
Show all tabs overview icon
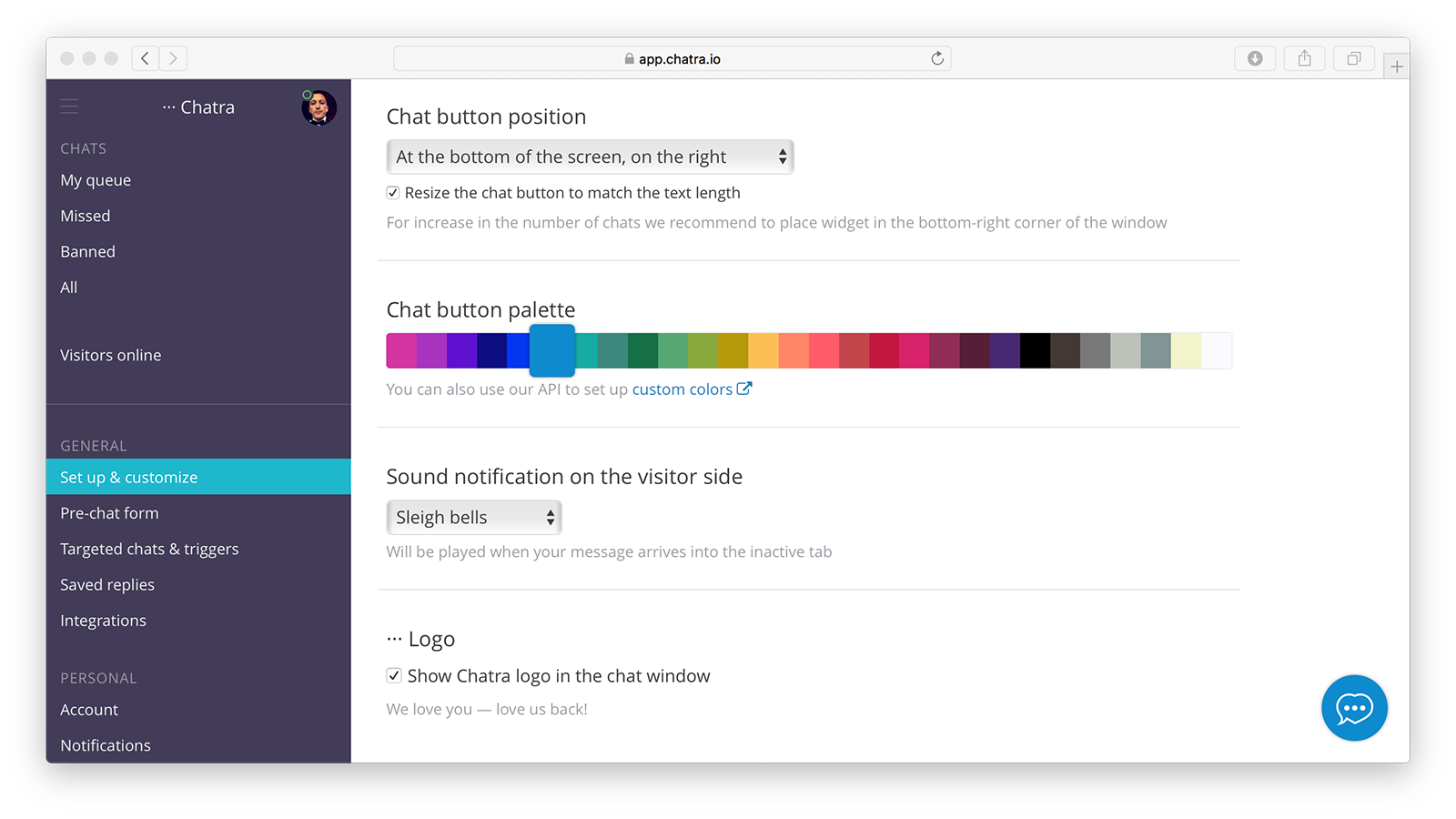[1353, 59]
